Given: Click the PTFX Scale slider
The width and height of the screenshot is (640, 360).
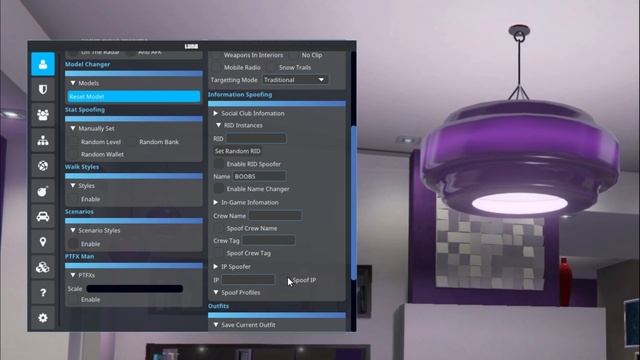Looking at the screenshot, I should coord(135,289).
